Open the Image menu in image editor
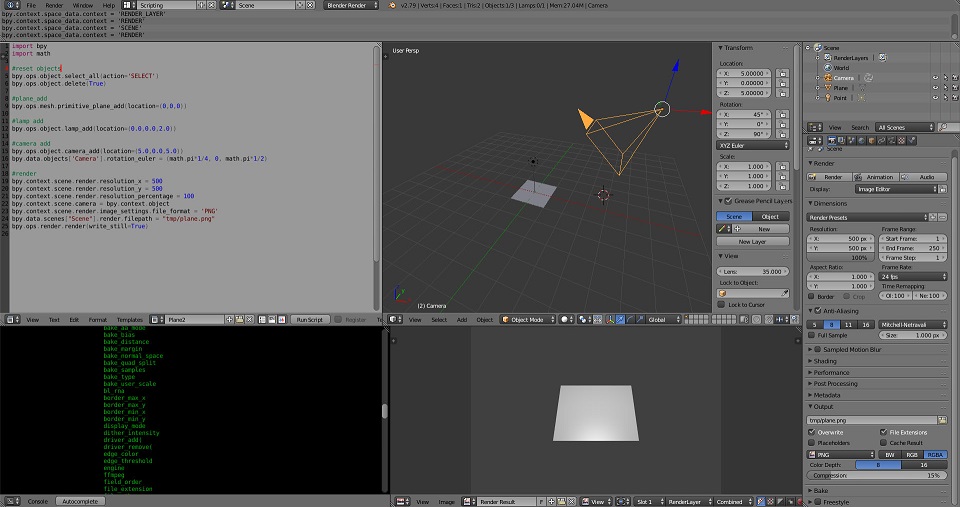960x507 pixels. click(446, 501)
